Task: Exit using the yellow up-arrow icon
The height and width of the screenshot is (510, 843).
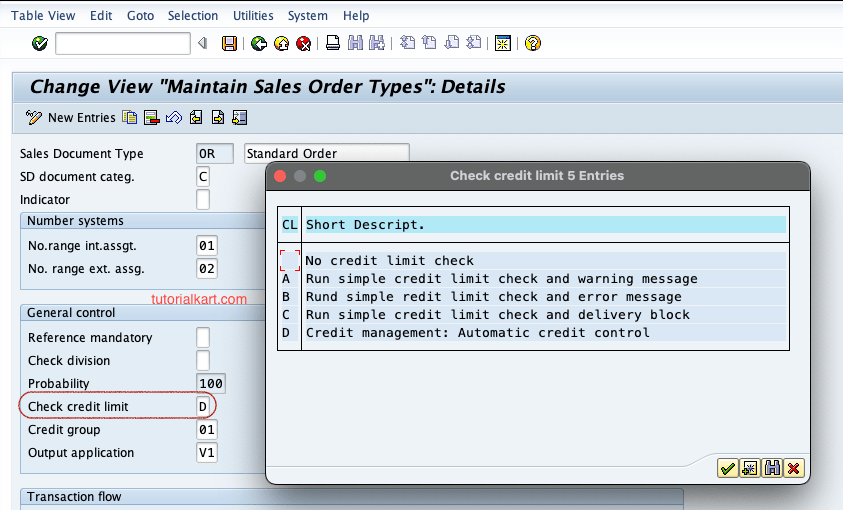Action: click(281, 43)
